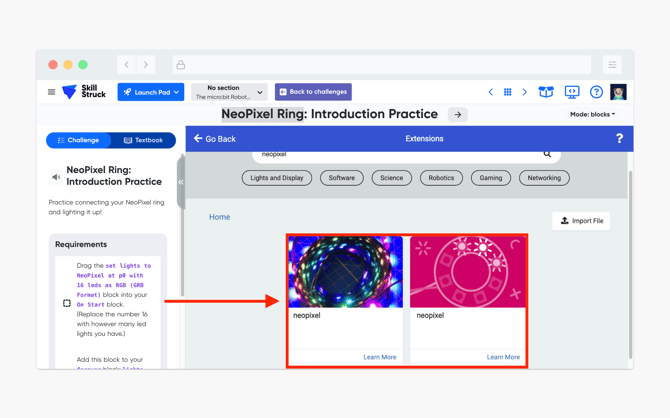Filter by Networking category
Screen dimensions: 670x418
pos(544,178)
